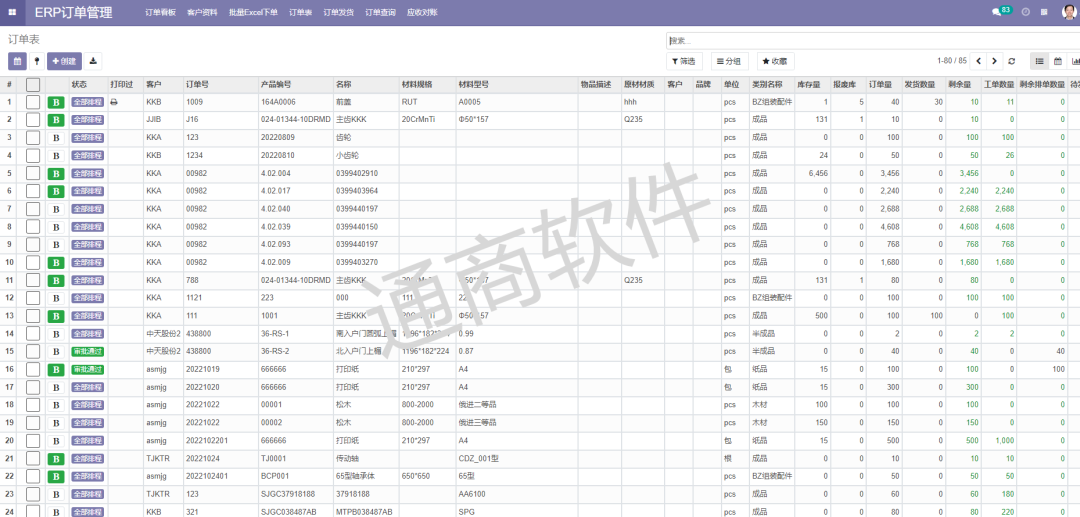Select the list view icon
The width and height of the screenshot is (1080, 517).
[x=1040, y=61]
